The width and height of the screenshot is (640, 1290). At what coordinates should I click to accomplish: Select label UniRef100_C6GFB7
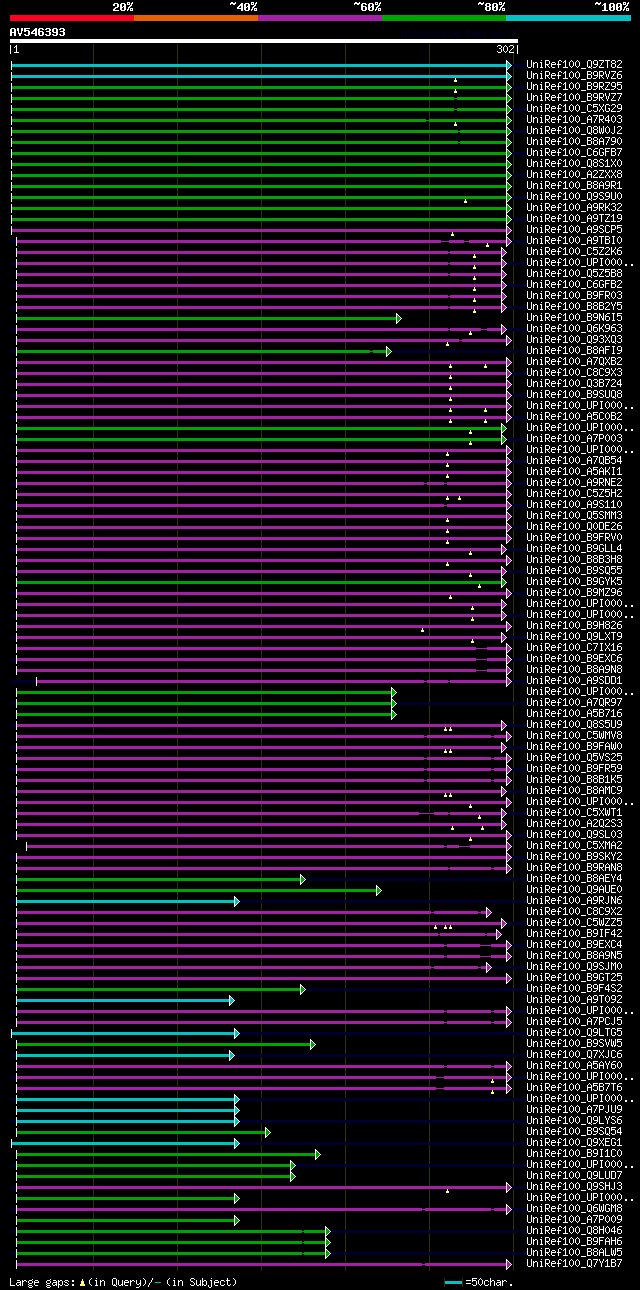click(x=574, y=152)
